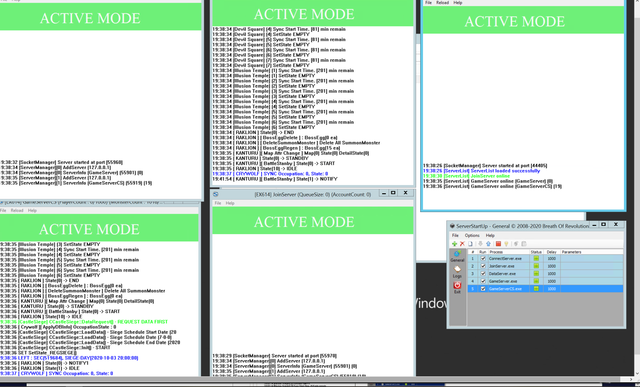Open the Help menu in ServerStartUp
This screenshot has height=387, width=640.
(x=490, y=235)
